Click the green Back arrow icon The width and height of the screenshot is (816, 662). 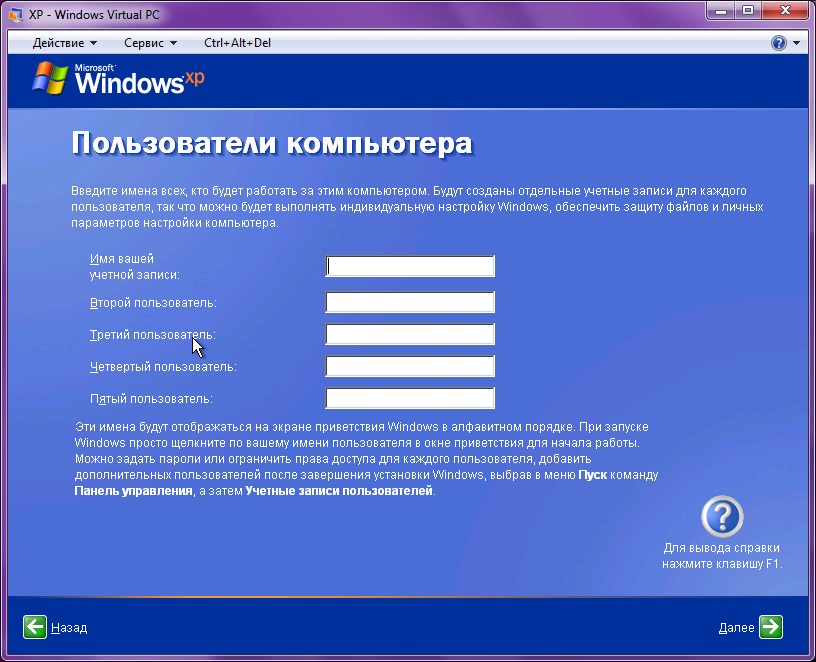tap(35, 627)
